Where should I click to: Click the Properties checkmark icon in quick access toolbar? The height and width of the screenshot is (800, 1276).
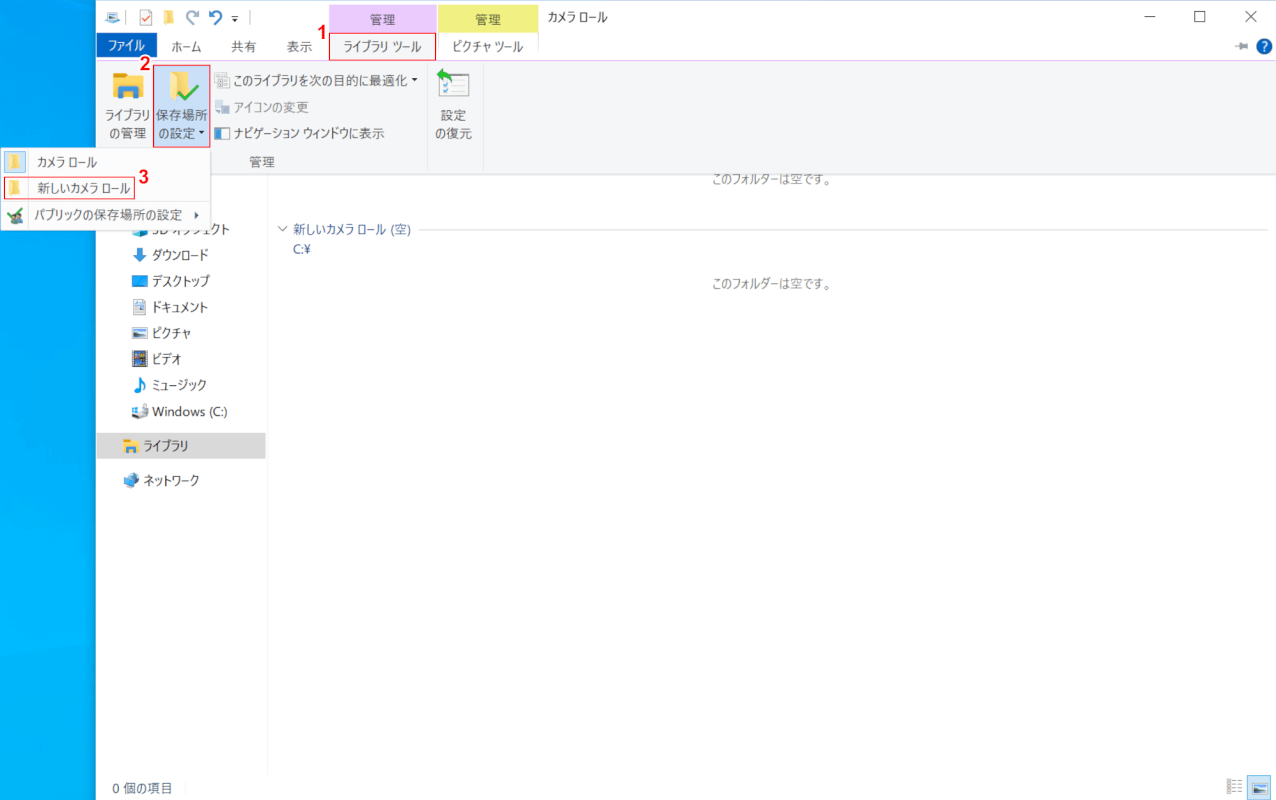point(145,17)
